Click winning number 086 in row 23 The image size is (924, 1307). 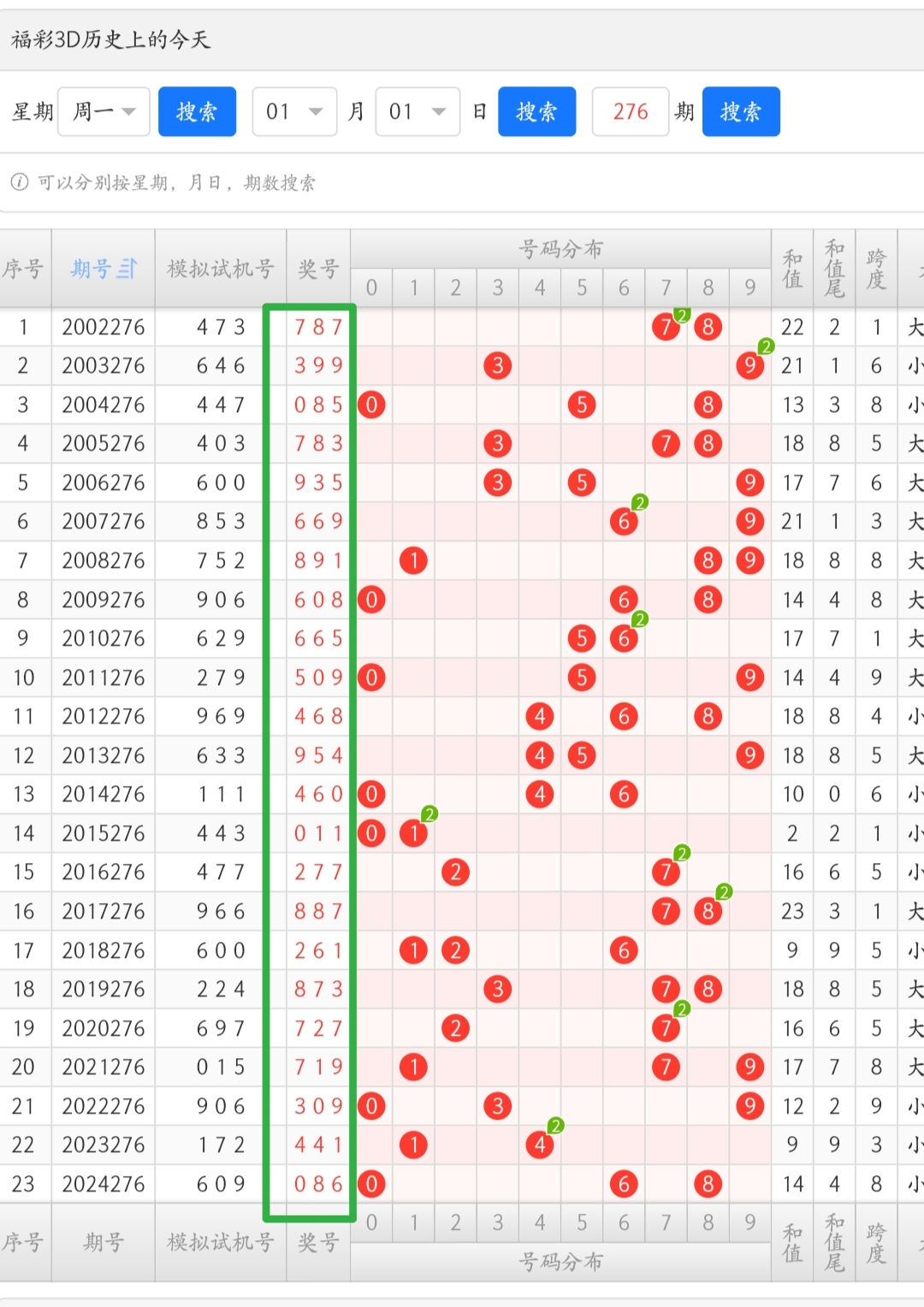pos(318,1184)
